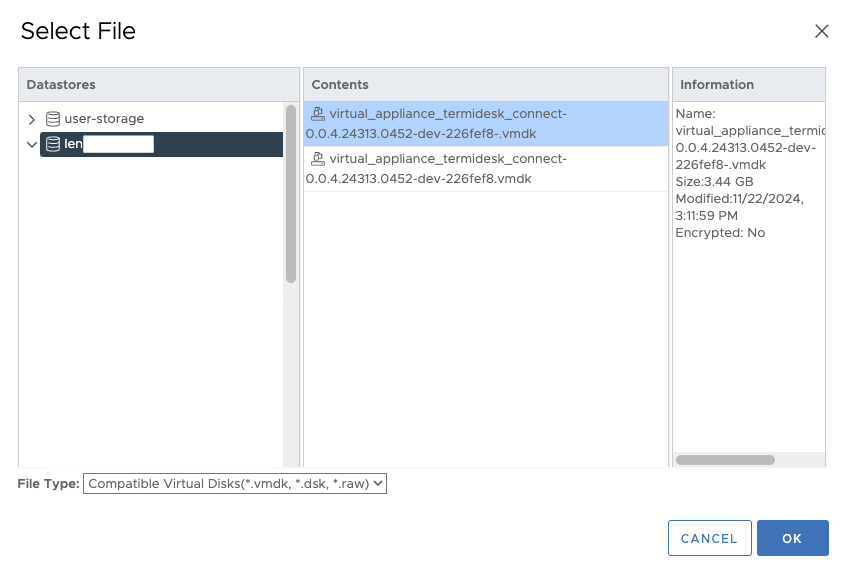Select file ending in 226fef8.vmdk
The width and height of the screenshot is (841, 568).
[486, 169]
